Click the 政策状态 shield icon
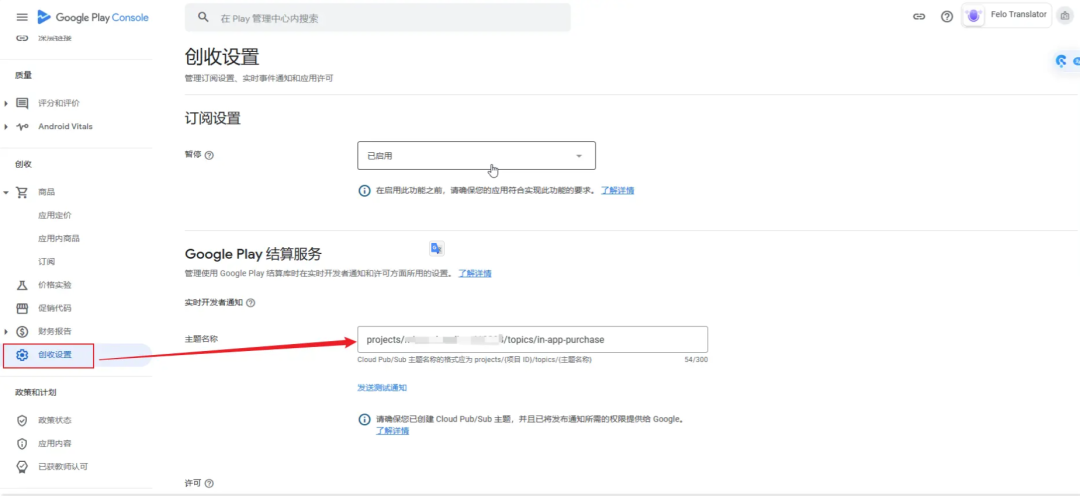 point(22,420)
